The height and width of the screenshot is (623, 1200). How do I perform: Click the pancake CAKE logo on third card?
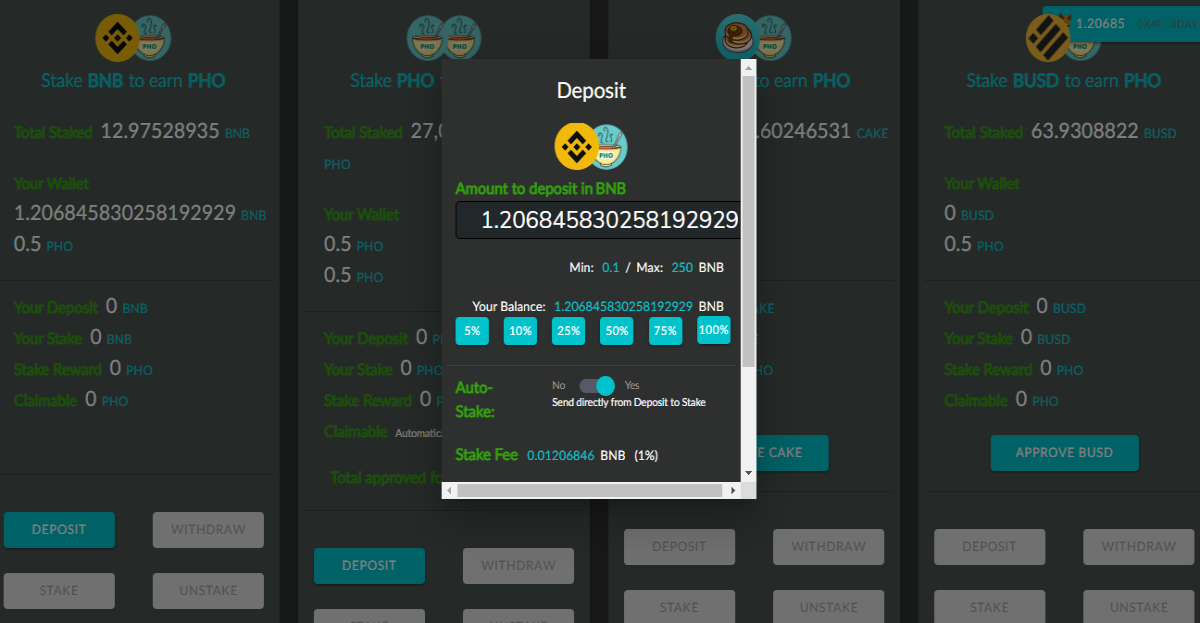tap(737, 37)
